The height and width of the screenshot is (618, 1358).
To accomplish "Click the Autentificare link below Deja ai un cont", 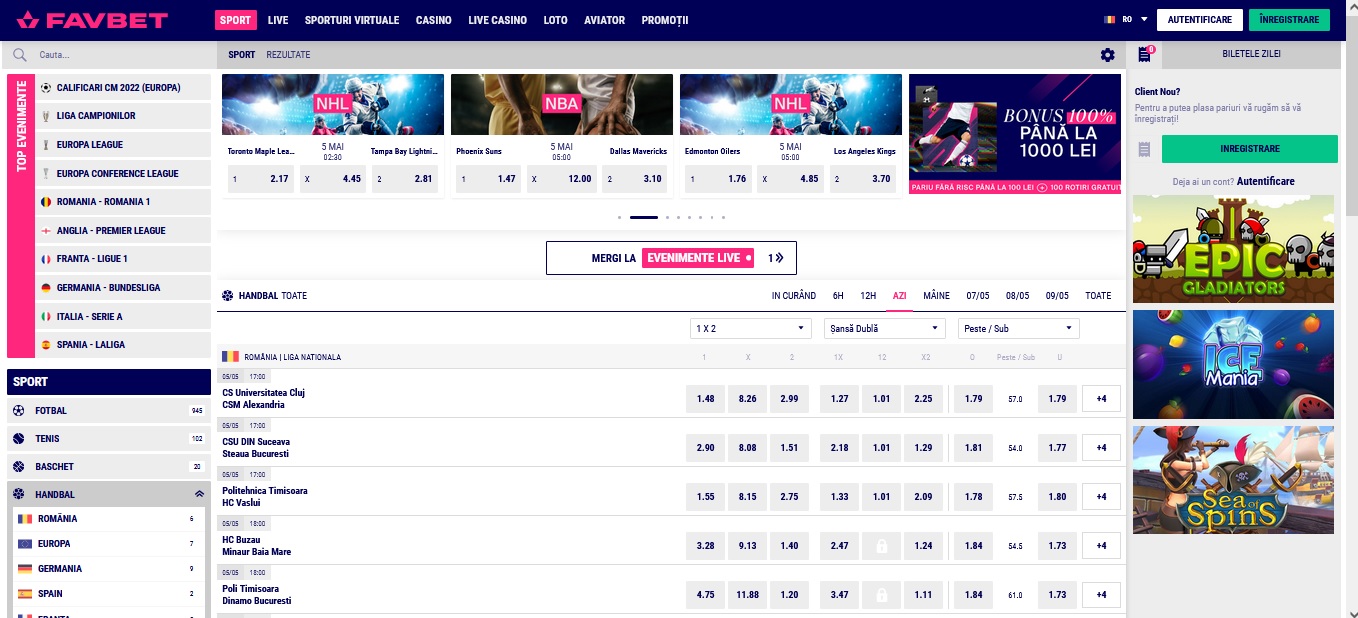I will click(1265, 181).
